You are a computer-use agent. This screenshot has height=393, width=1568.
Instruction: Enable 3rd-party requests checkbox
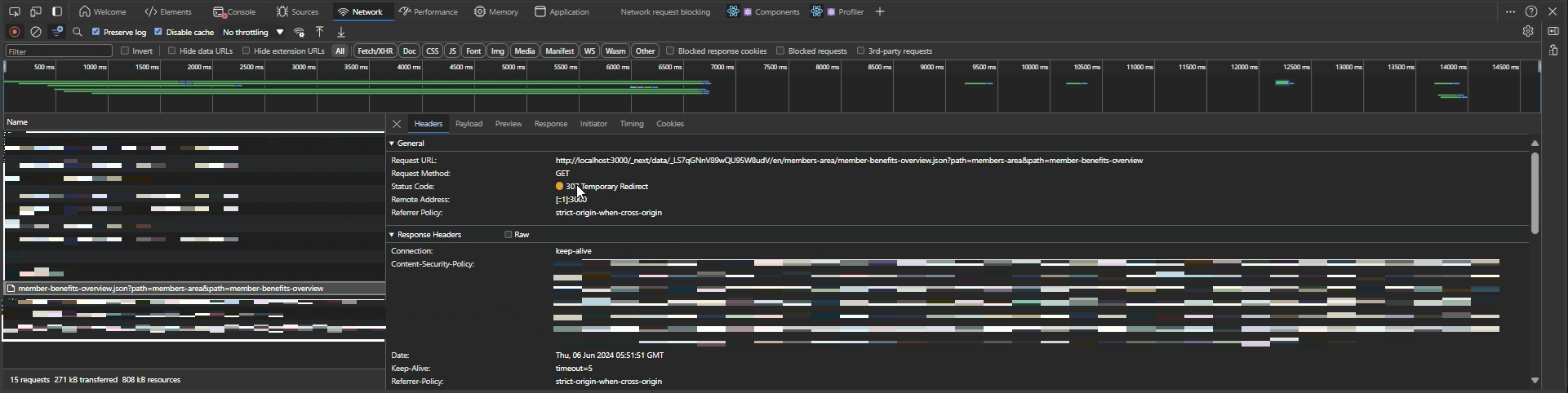coord(860,51)
